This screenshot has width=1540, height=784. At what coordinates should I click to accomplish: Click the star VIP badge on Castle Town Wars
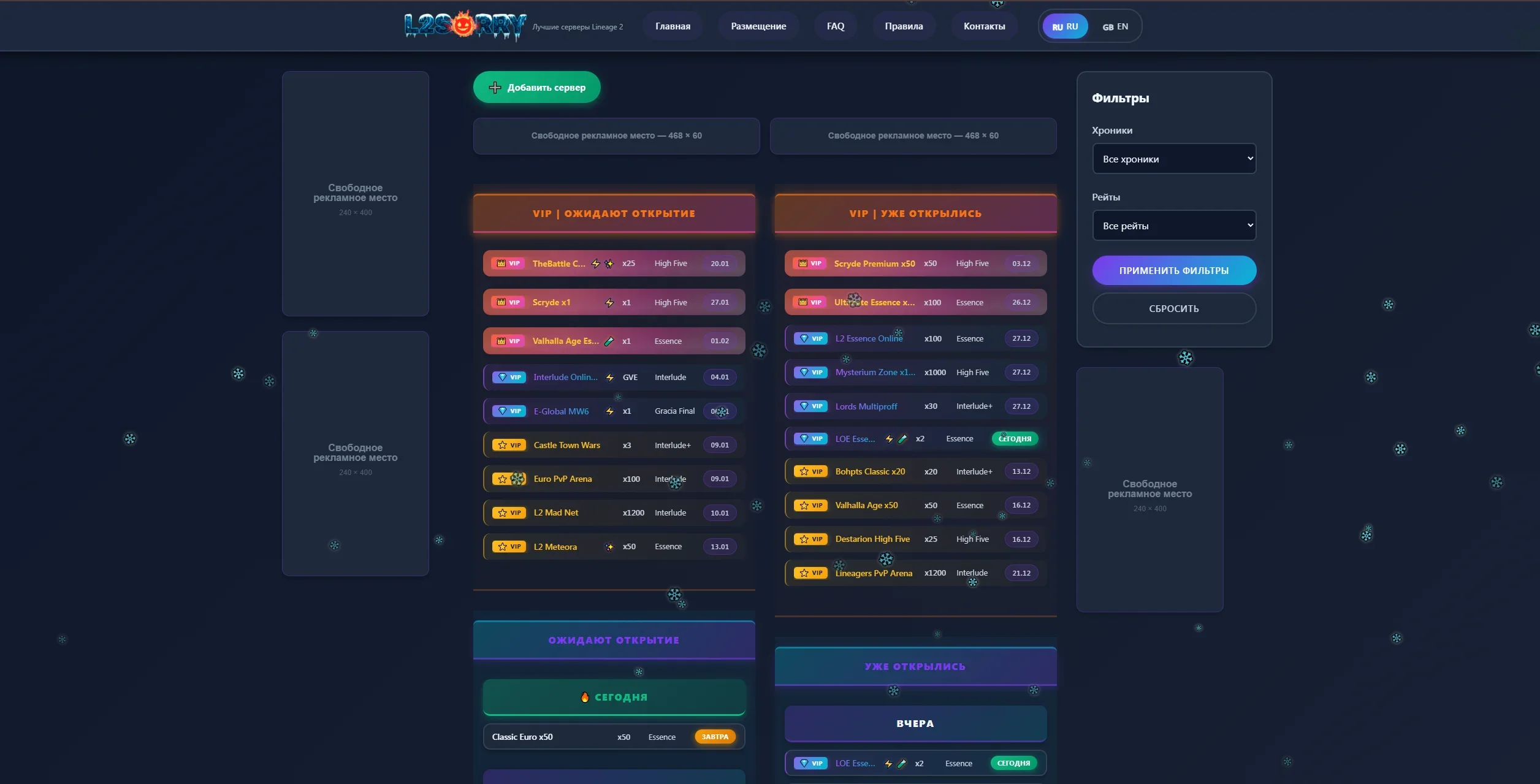tap(509, 446)
